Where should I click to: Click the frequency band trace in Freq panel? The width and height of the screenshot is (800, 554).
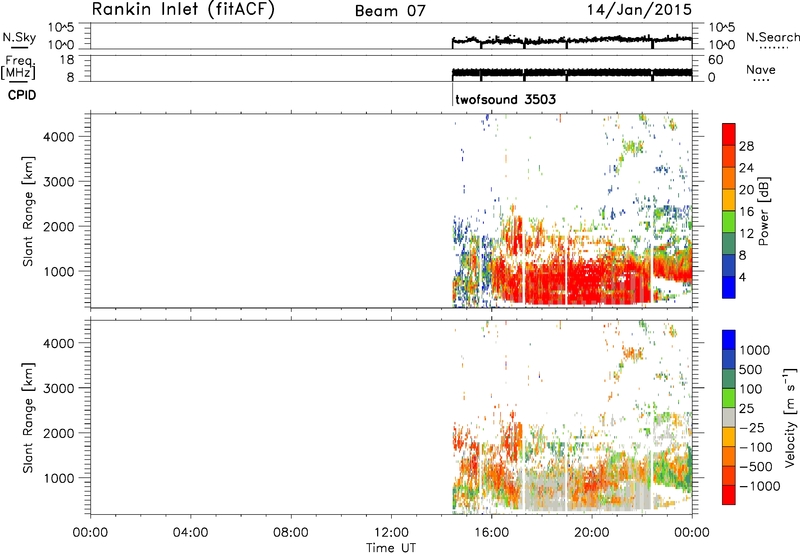[x=571, y=72]
